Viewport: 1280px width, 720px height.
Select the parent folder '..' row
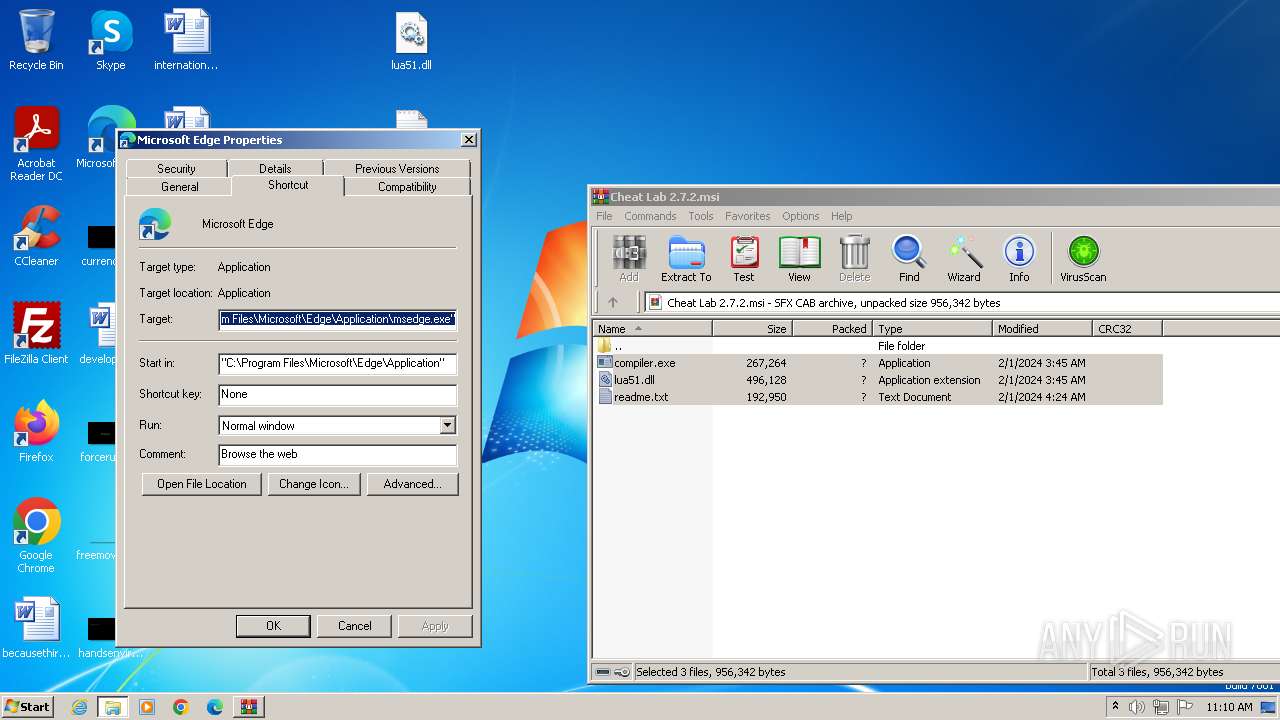tap(879, 346)
